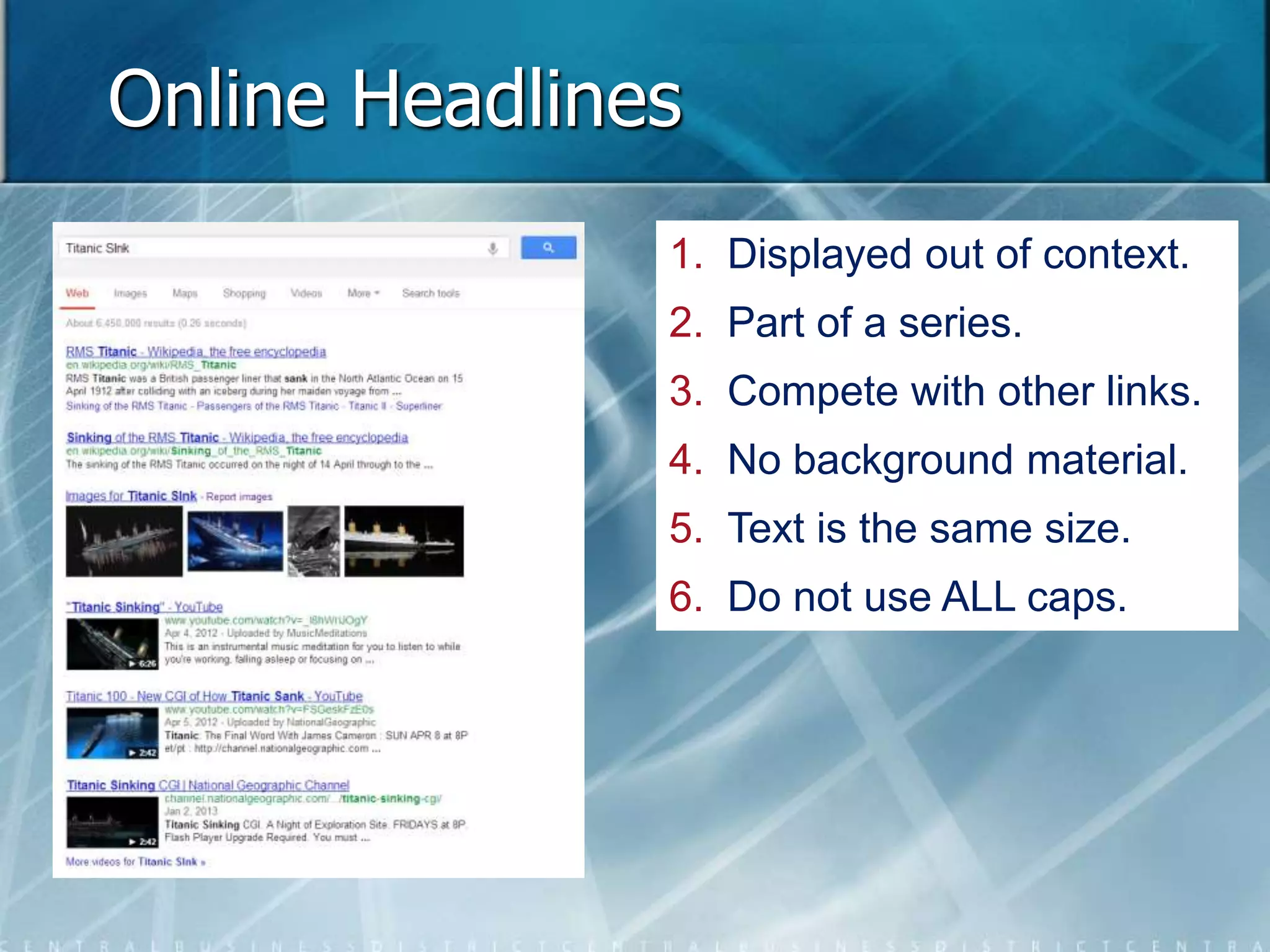The width and height of the screenshot is (1270, 952).
Task: Open Sinking of the RMS Titanic link
Action: (x=237, y=438)
